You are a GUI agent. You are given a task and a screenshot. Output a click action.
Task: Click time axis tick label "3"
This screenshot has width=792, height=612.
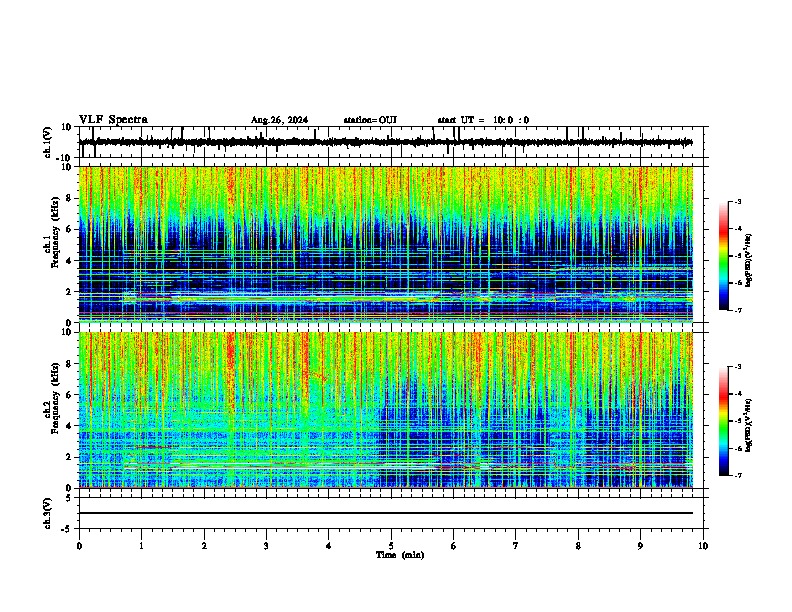coord(266,546)
